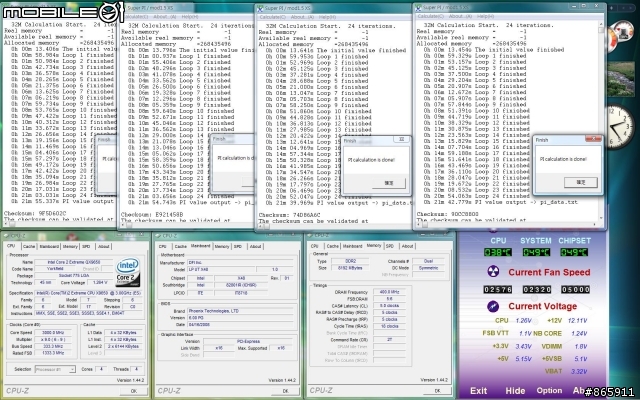Click the slideshow picture gadget in the sidebar
The height and width of the screenshot is (400, 640).
point(621,79)
